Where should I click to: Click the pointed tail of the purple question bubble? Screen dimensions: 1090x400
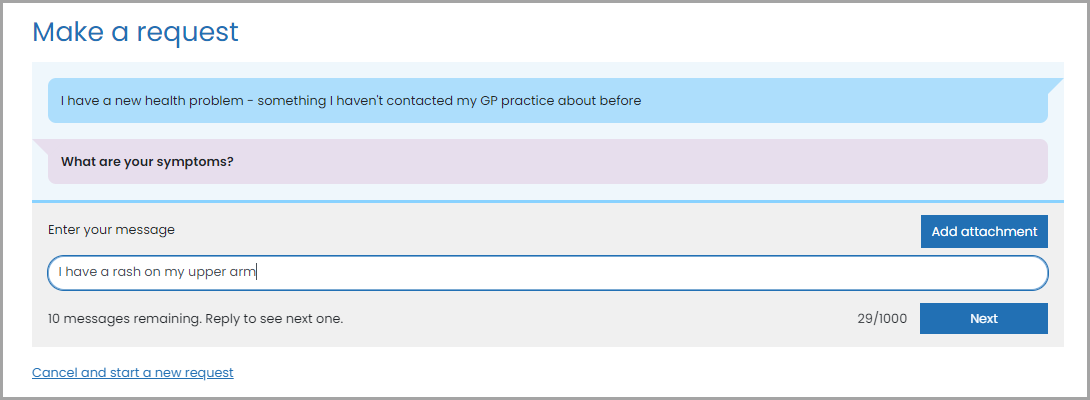(41, 147)
